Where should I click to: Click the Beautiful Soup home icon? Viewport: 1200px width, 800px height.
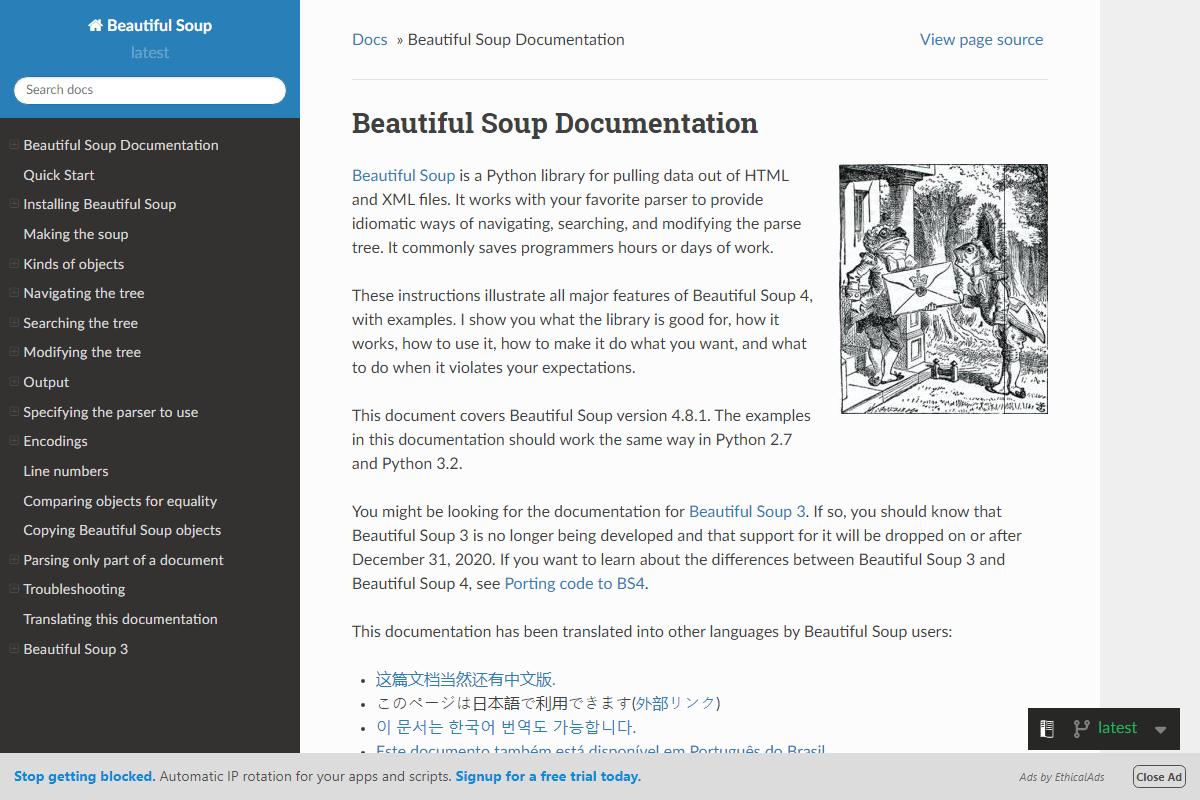point(96,26)
